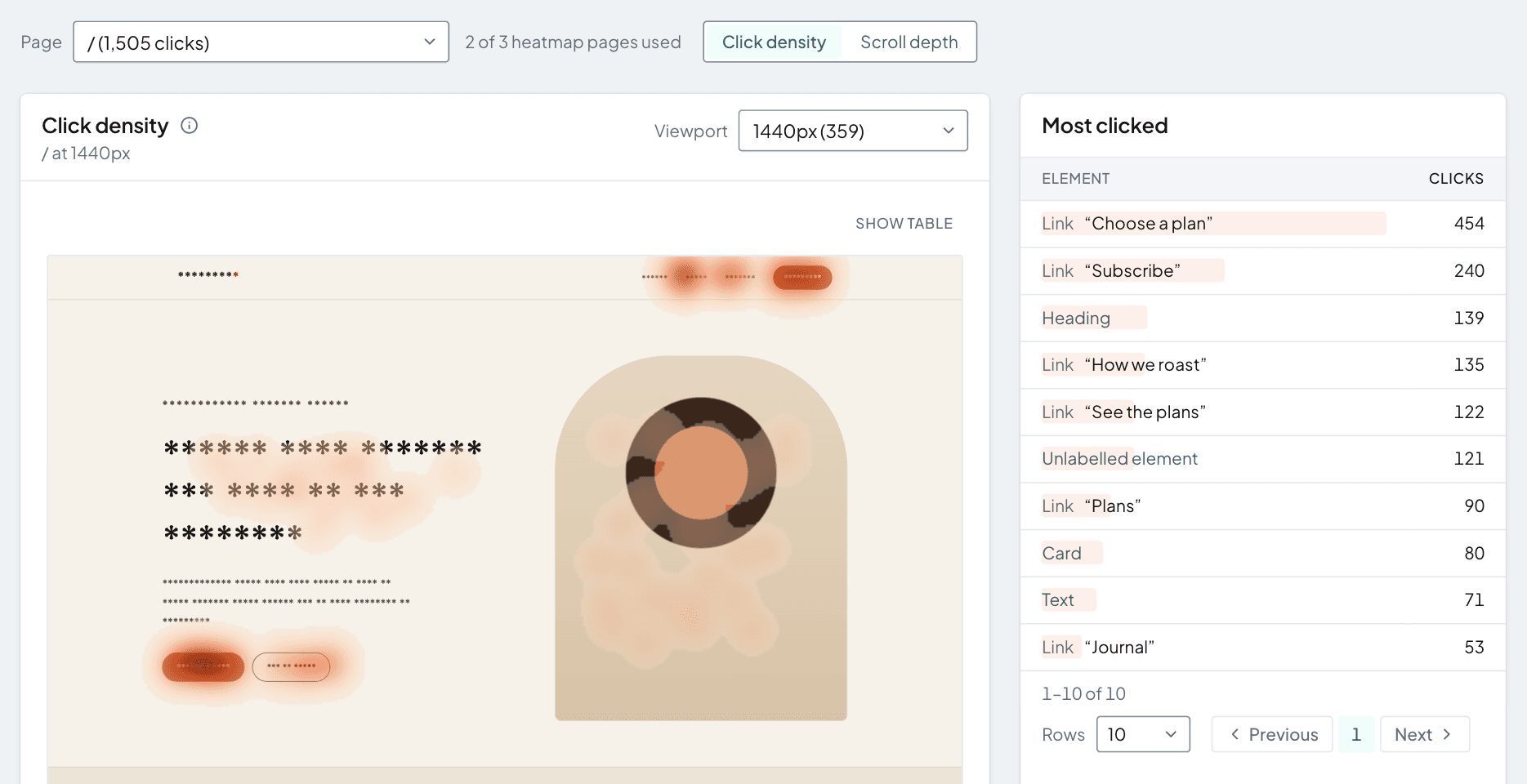Open the Page selector dropdown
This screenshot has height=784, width=1527.
tap(261, 42)
